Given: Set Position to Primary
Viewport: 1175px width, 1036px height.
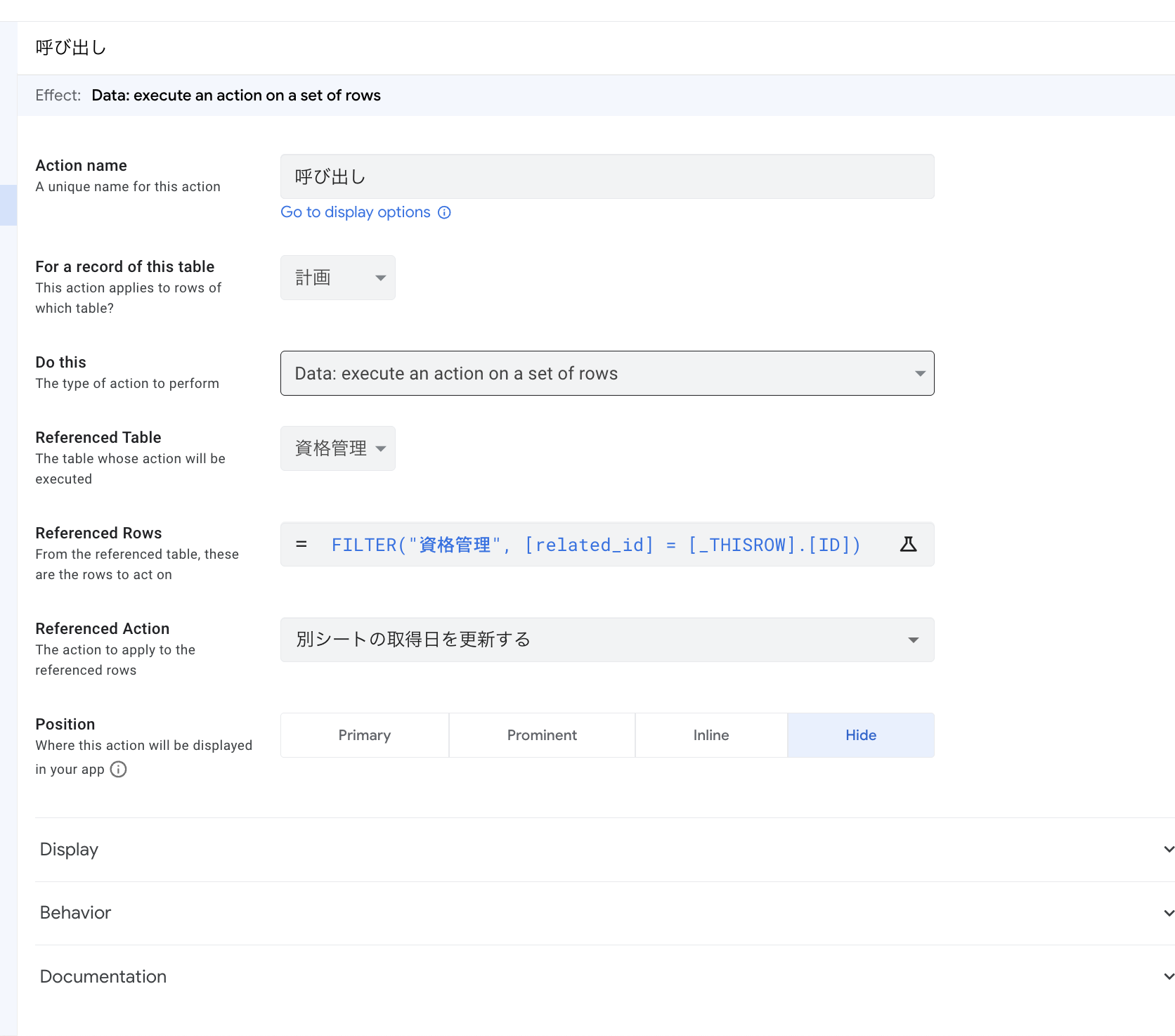Looking at the screenshot, I should [364, 735].
